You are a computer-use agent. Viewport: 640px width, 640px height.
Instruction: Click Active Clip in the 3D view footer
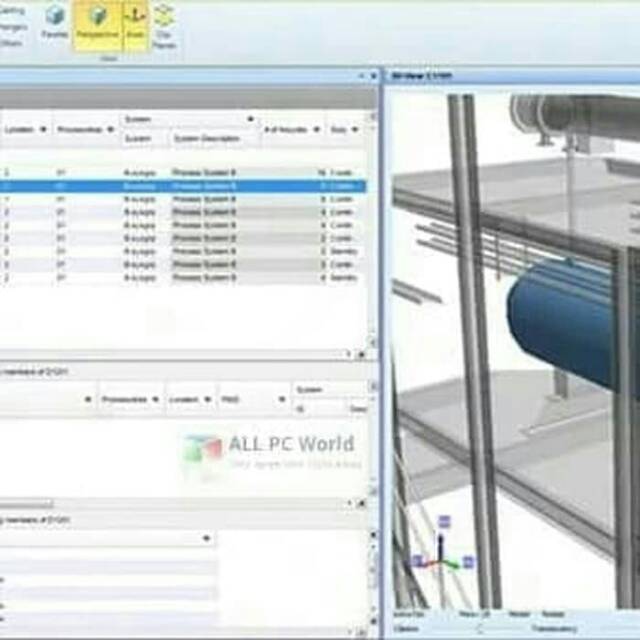(408, 614)
